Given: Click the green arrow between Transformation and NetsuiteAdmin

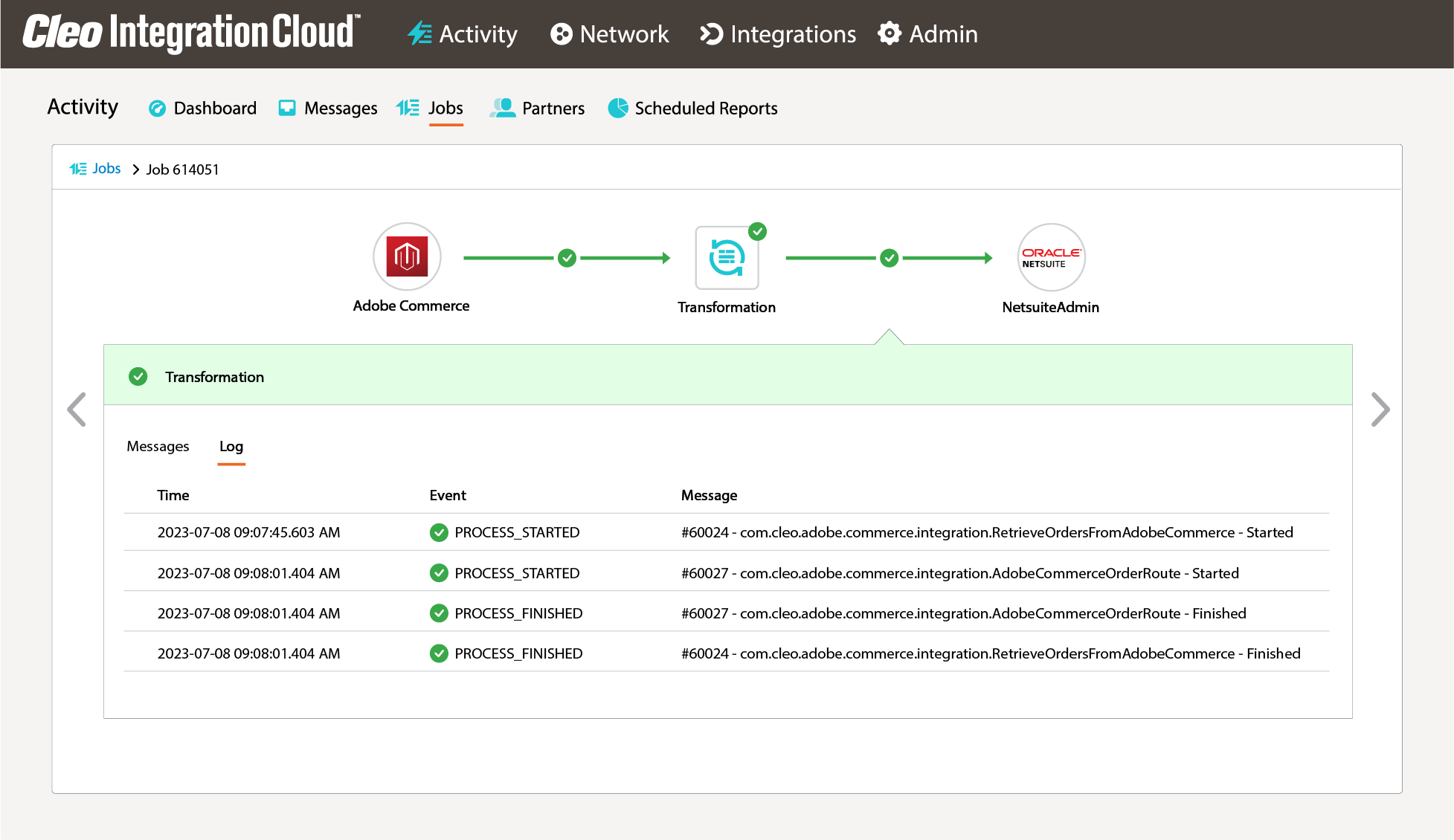Looking at the screenshot, I should pos(890,258).
